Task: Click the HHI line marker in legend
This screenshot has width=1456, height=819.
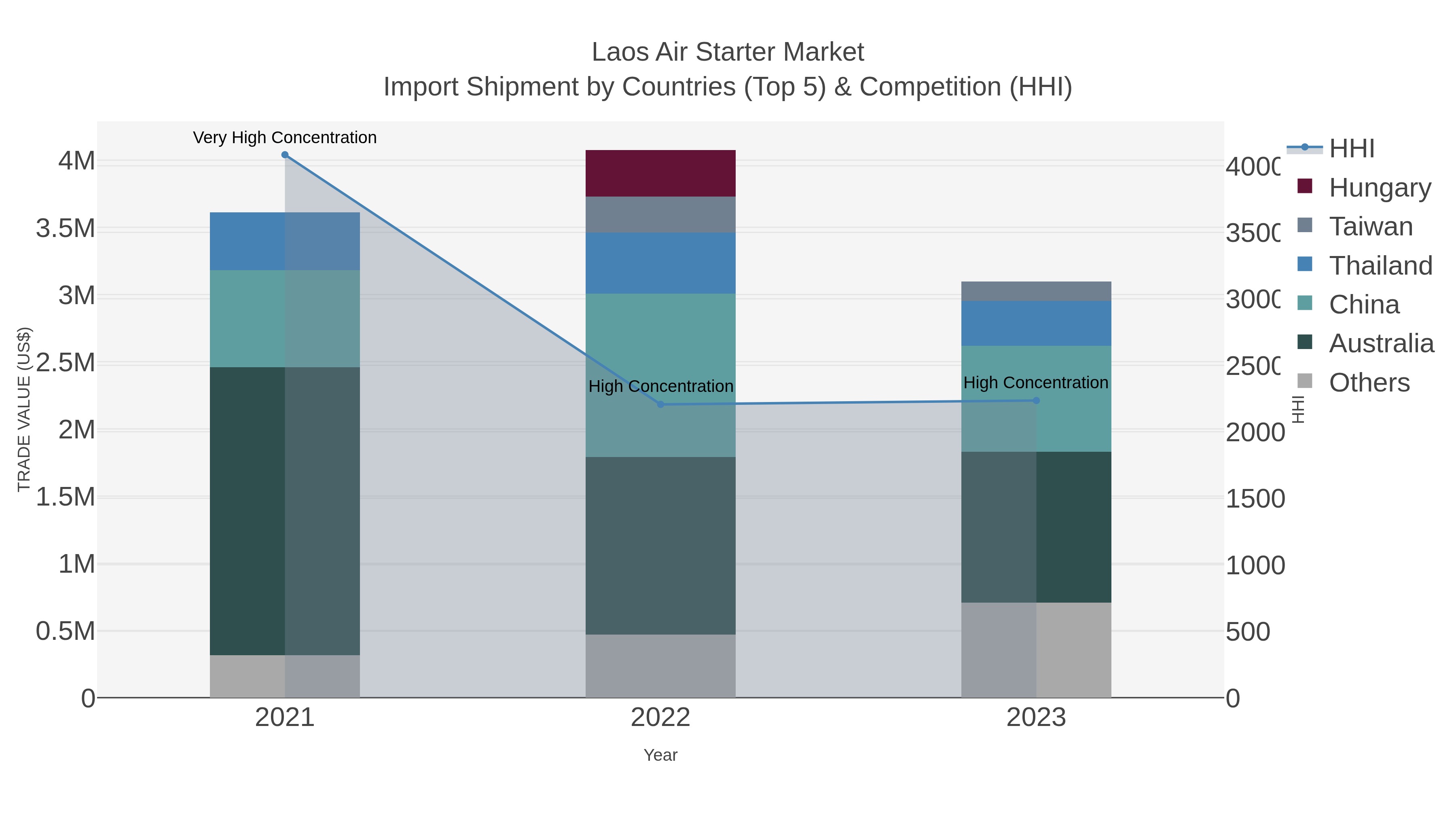Action: tap(1304, 148)
